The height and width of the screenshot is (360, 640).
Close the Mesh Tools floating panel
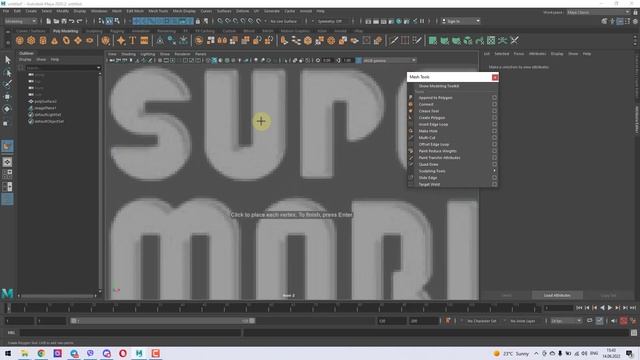[x=495, y=77]
